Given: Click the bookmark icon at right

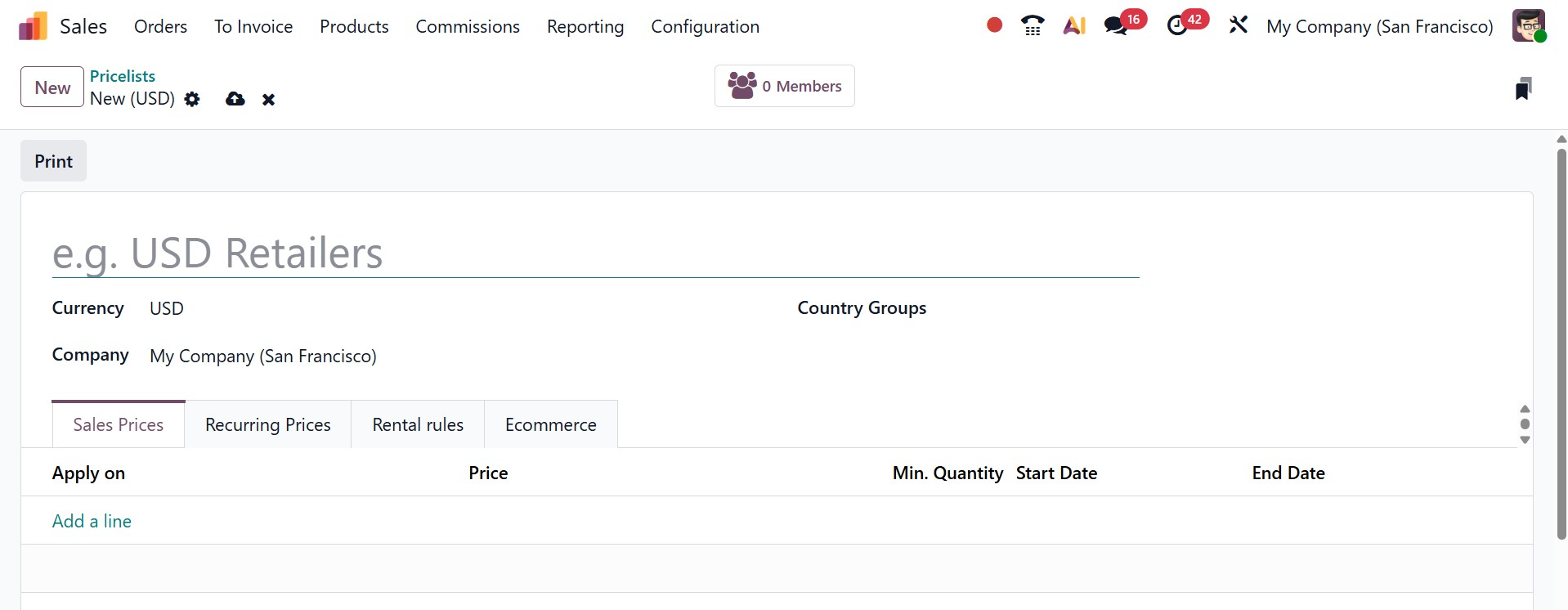Looking at the screenshot, I should (1522, 88).
